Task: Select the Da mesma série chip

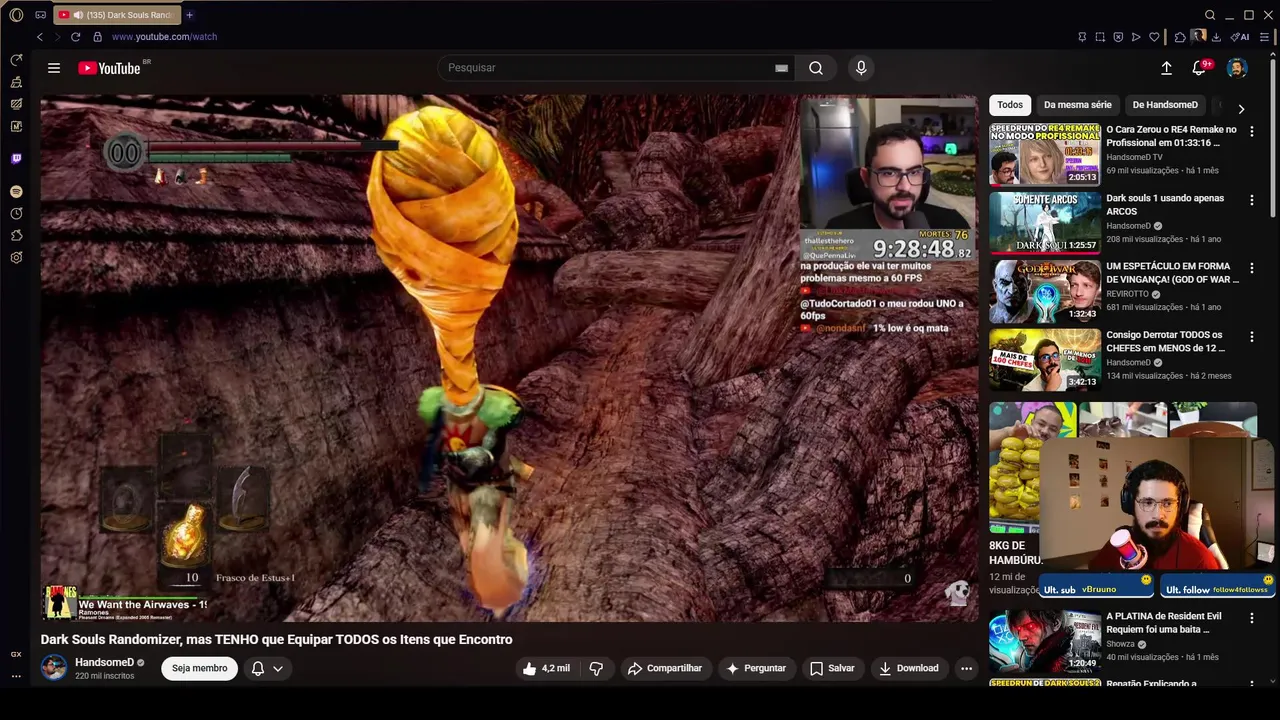Action: pos(1077,105)
